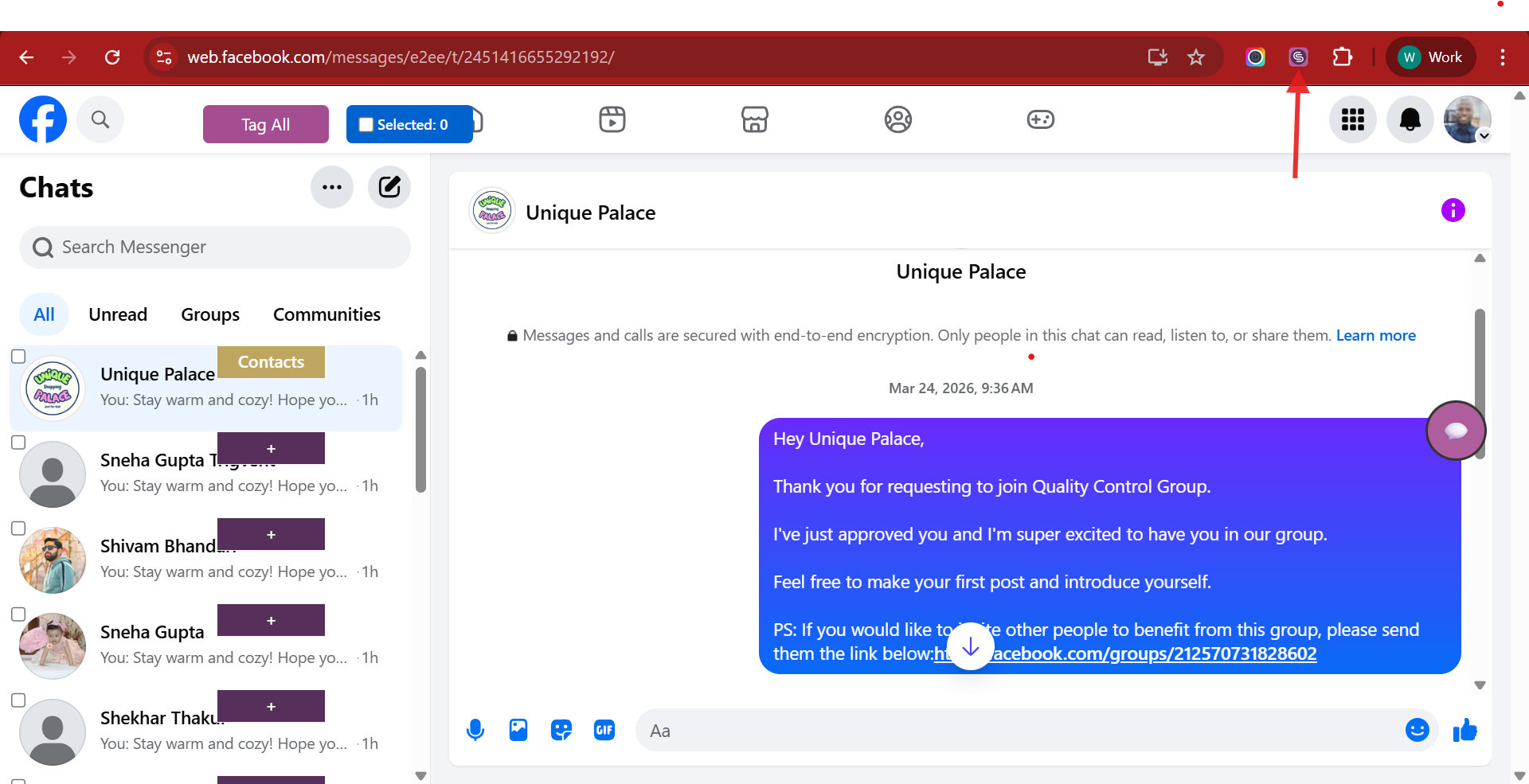
Task: Click the browser forward arrow
Action: (x=69, y=57)
